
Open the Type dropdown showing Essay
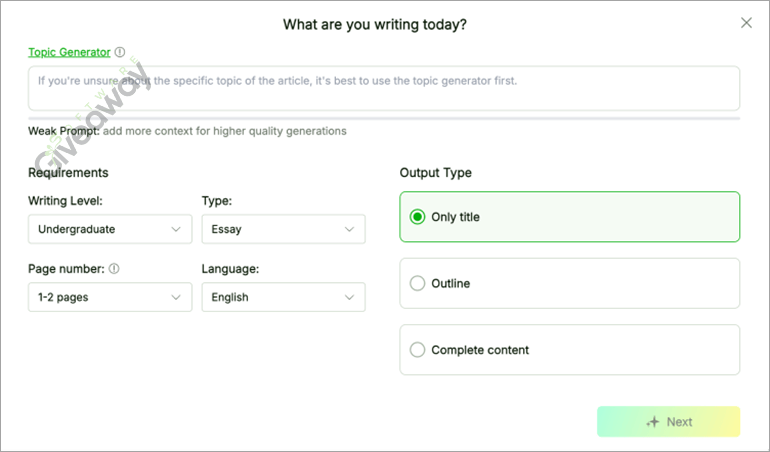283,229
